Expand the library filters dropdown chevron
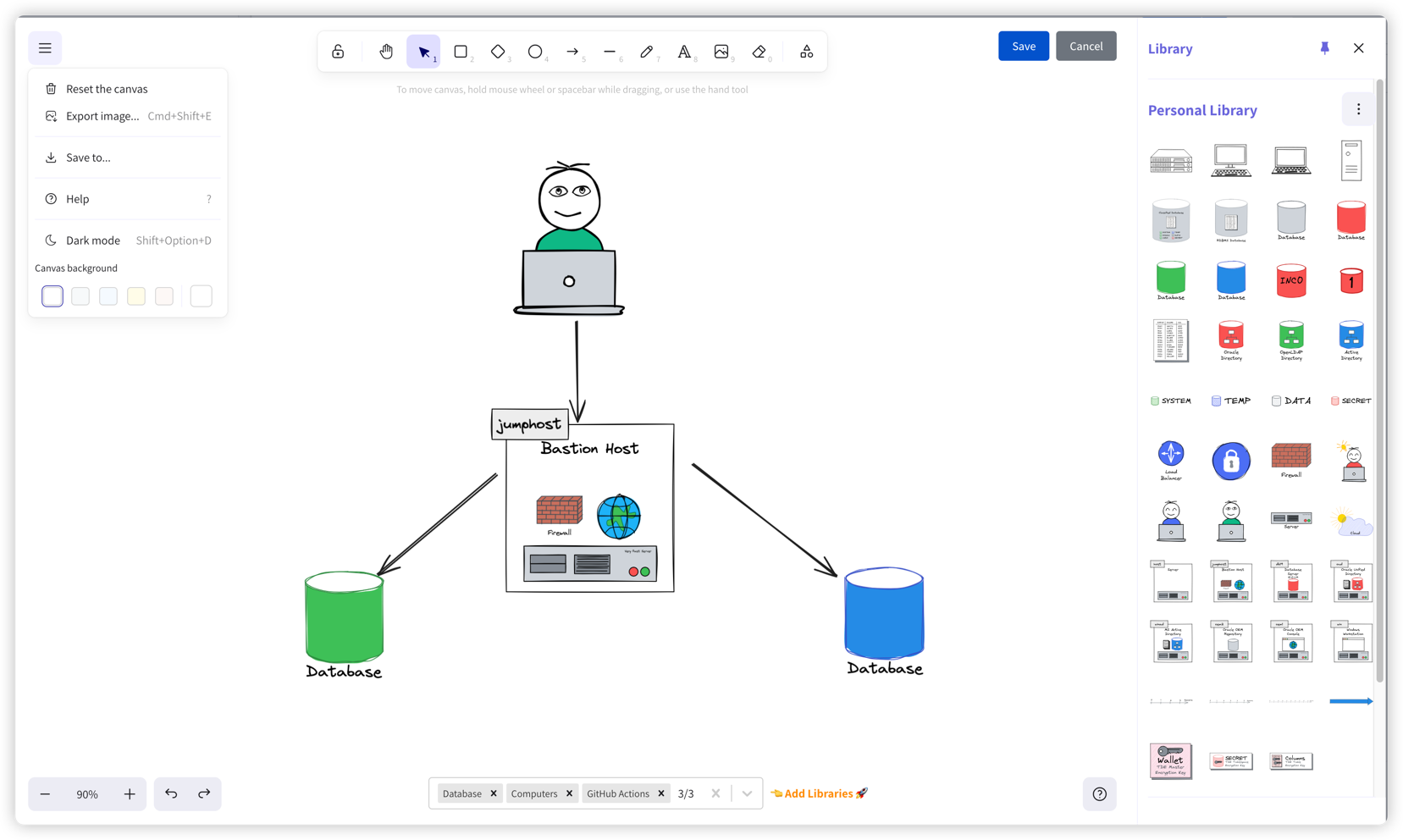Screen dimensions: 1403x840 [746, 793]
